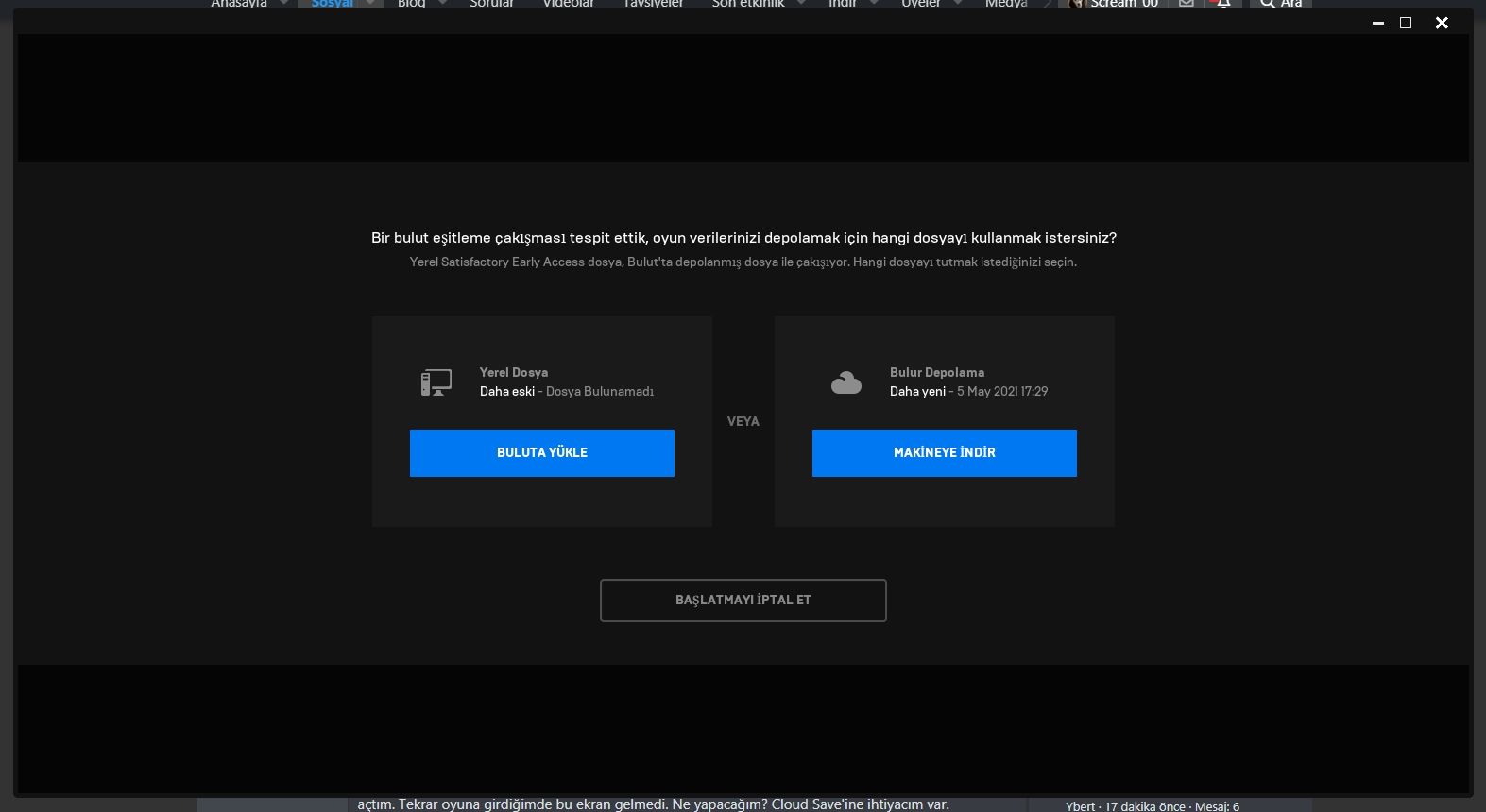1486x812 pixels.
Task: Click the BULUTA YÜKLE button
Action: tap(542, 453)
